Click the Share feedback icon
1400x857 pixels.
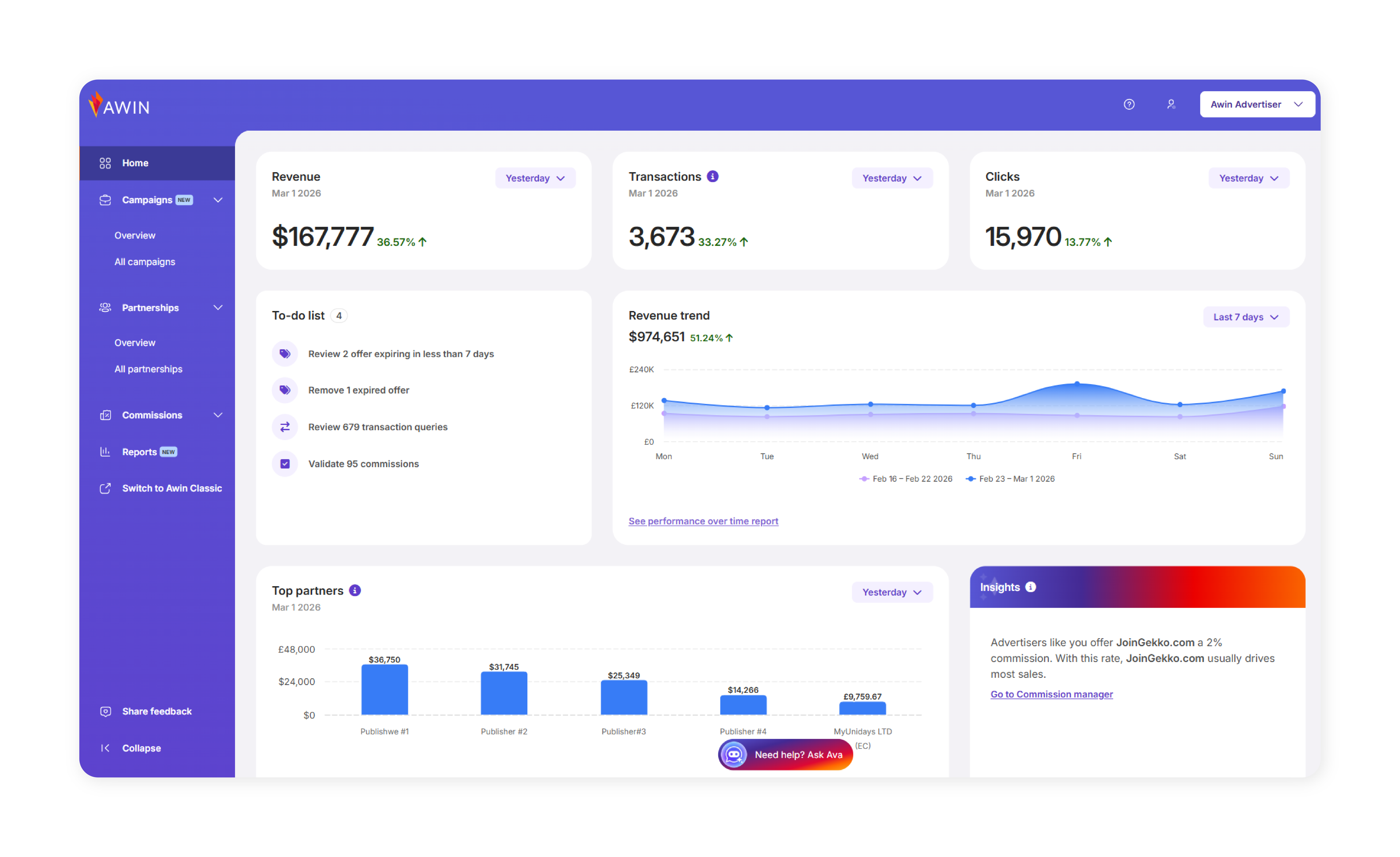pyautogui.click(x=106, y=712)
